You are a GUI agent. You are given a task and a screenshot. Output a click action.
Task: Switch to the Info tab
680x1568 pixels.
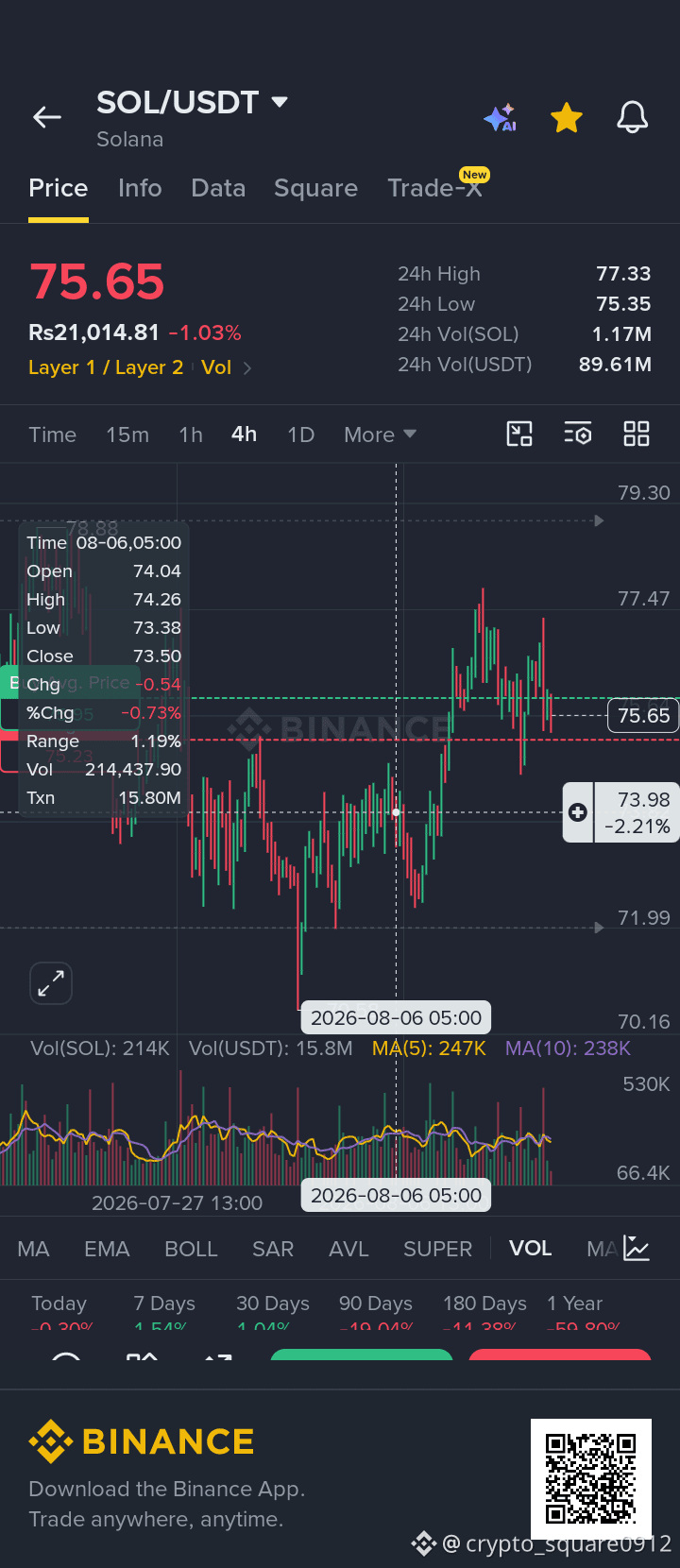click(x=140, y=188)
